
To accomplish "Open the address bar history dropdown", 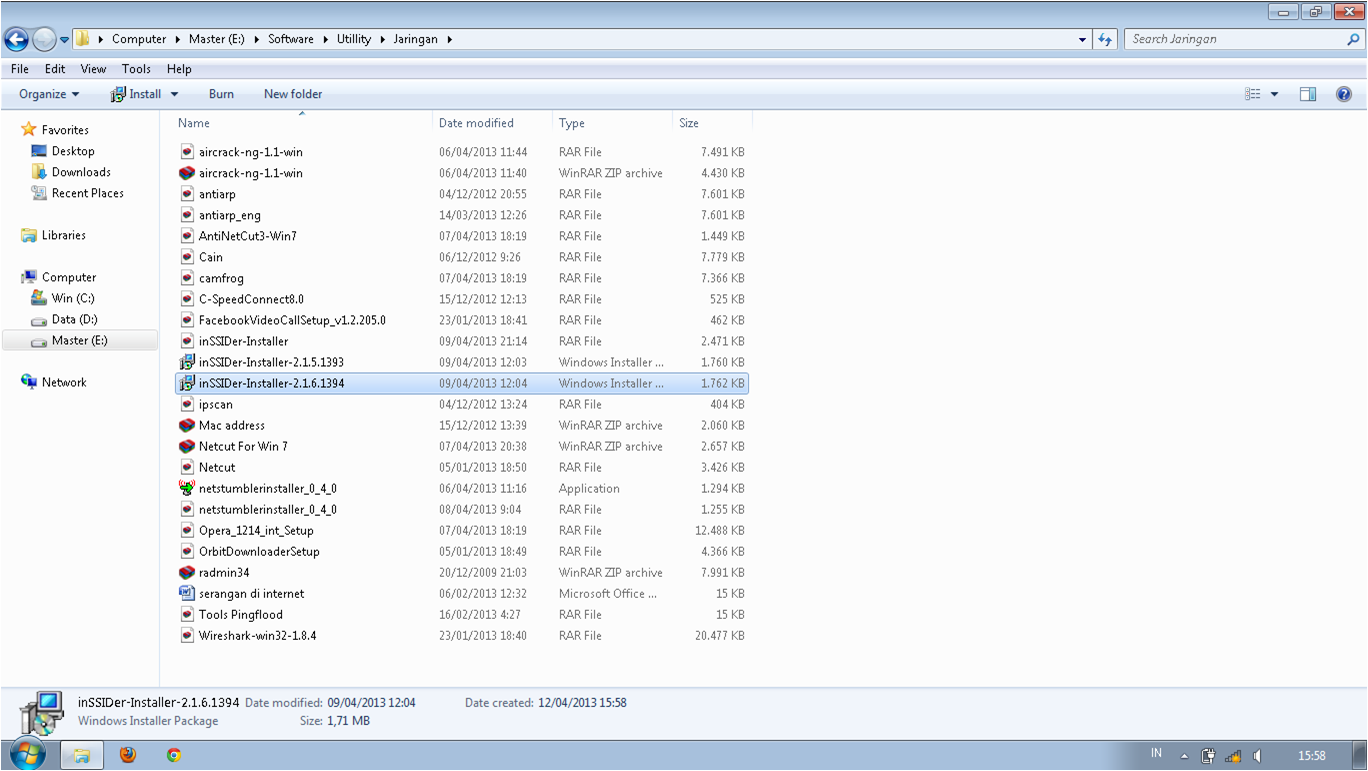I will pyautogui.click(x=1083, y=40).
